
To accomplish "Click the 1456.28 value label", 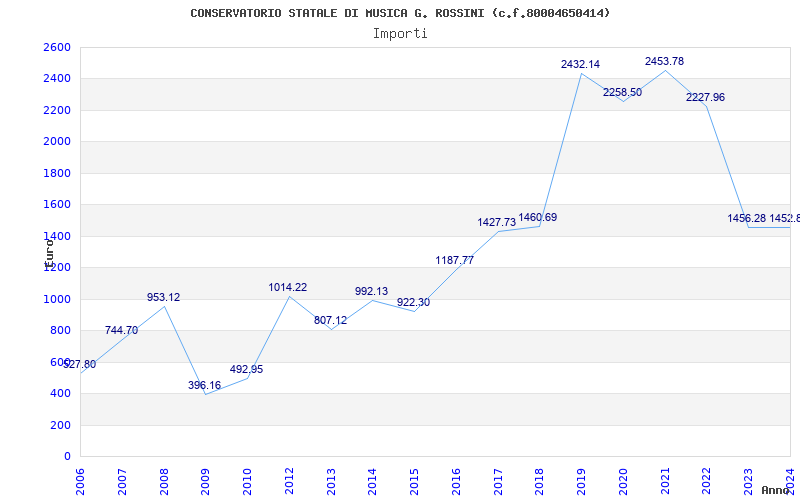I will pyautogui.click(x=746, y=218).
